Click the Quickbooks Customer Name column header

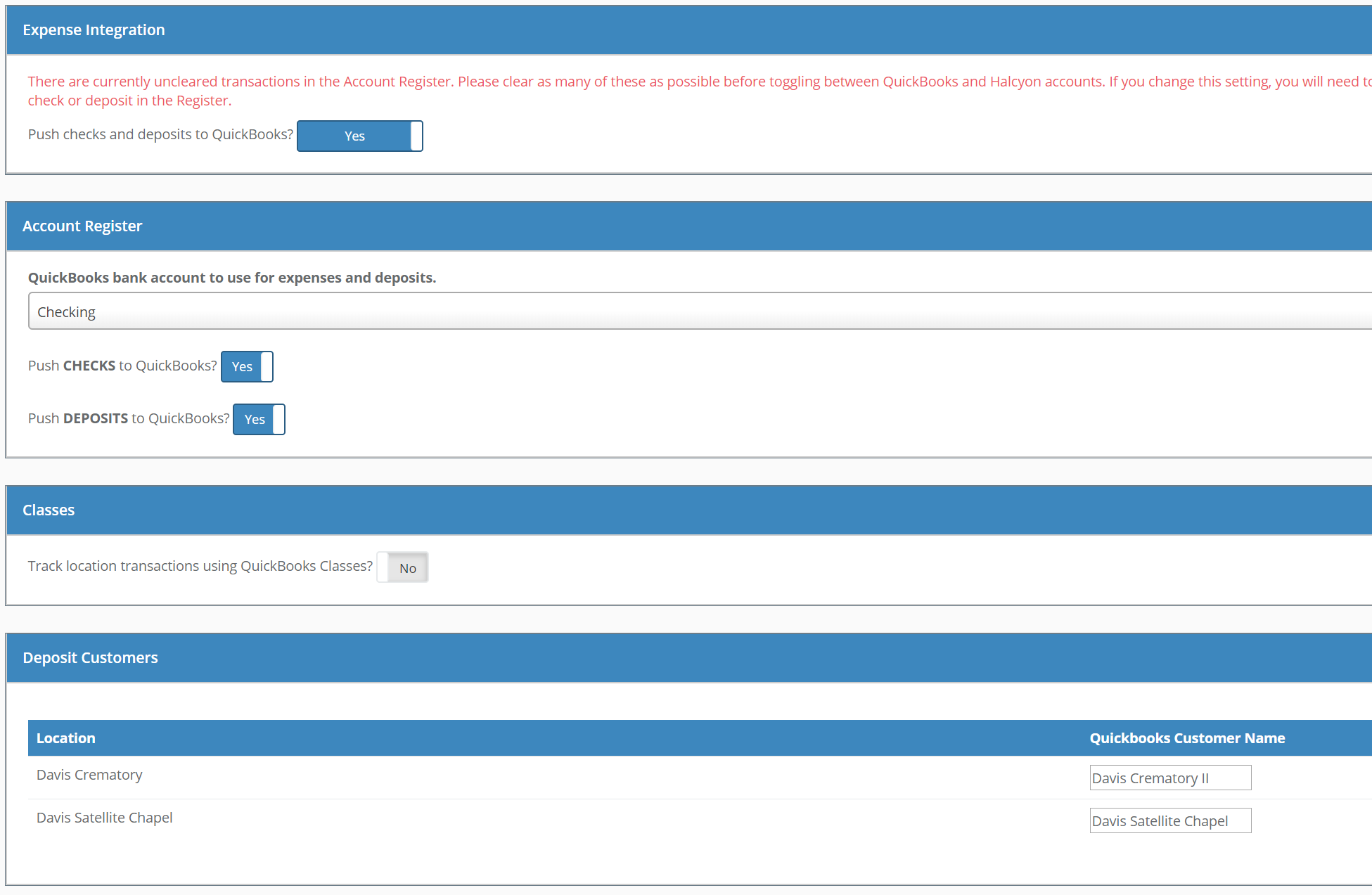[x=1187, y=738]
